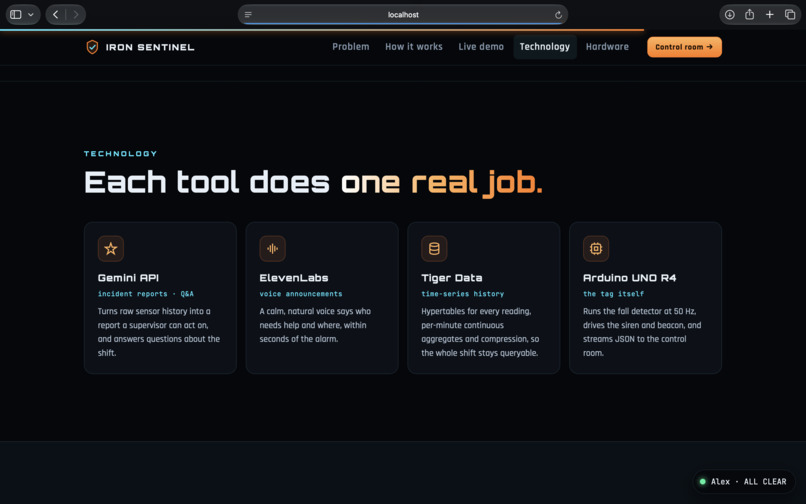Click the ElevenLabs waveform icon

click(x=272, y=249)
